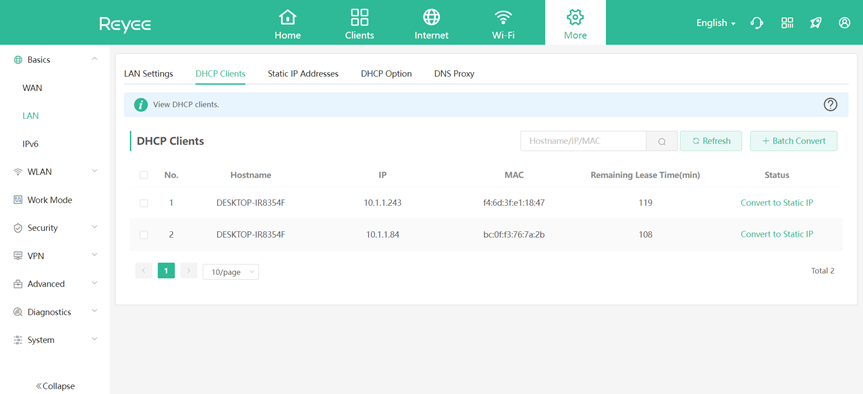863x394 pixels.
Task: Switch to the Static IP Addresses tab
Action: click(303, 74)
